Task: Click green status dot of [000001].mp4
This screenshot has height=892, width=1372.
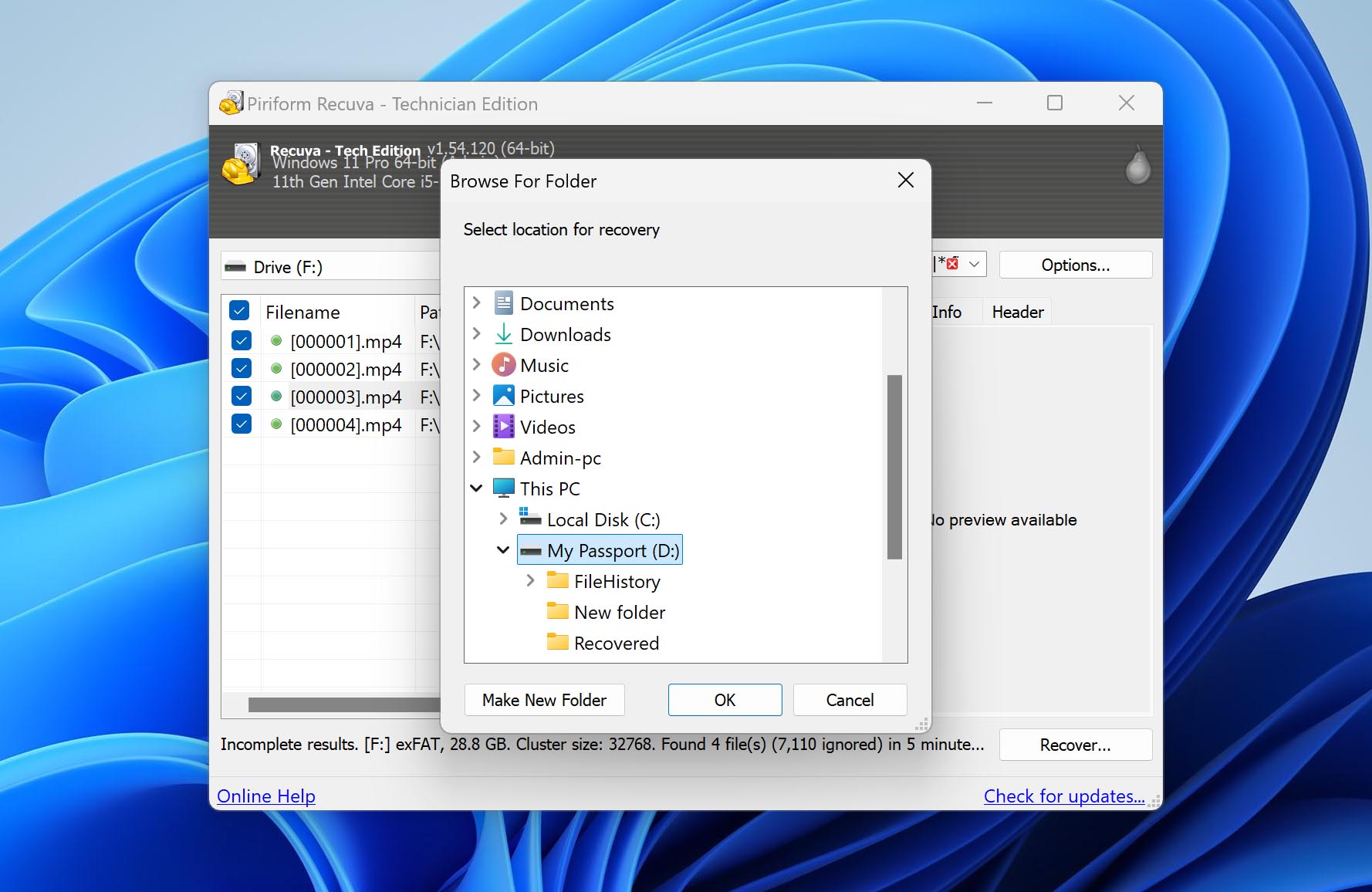Action: (276, 340)
